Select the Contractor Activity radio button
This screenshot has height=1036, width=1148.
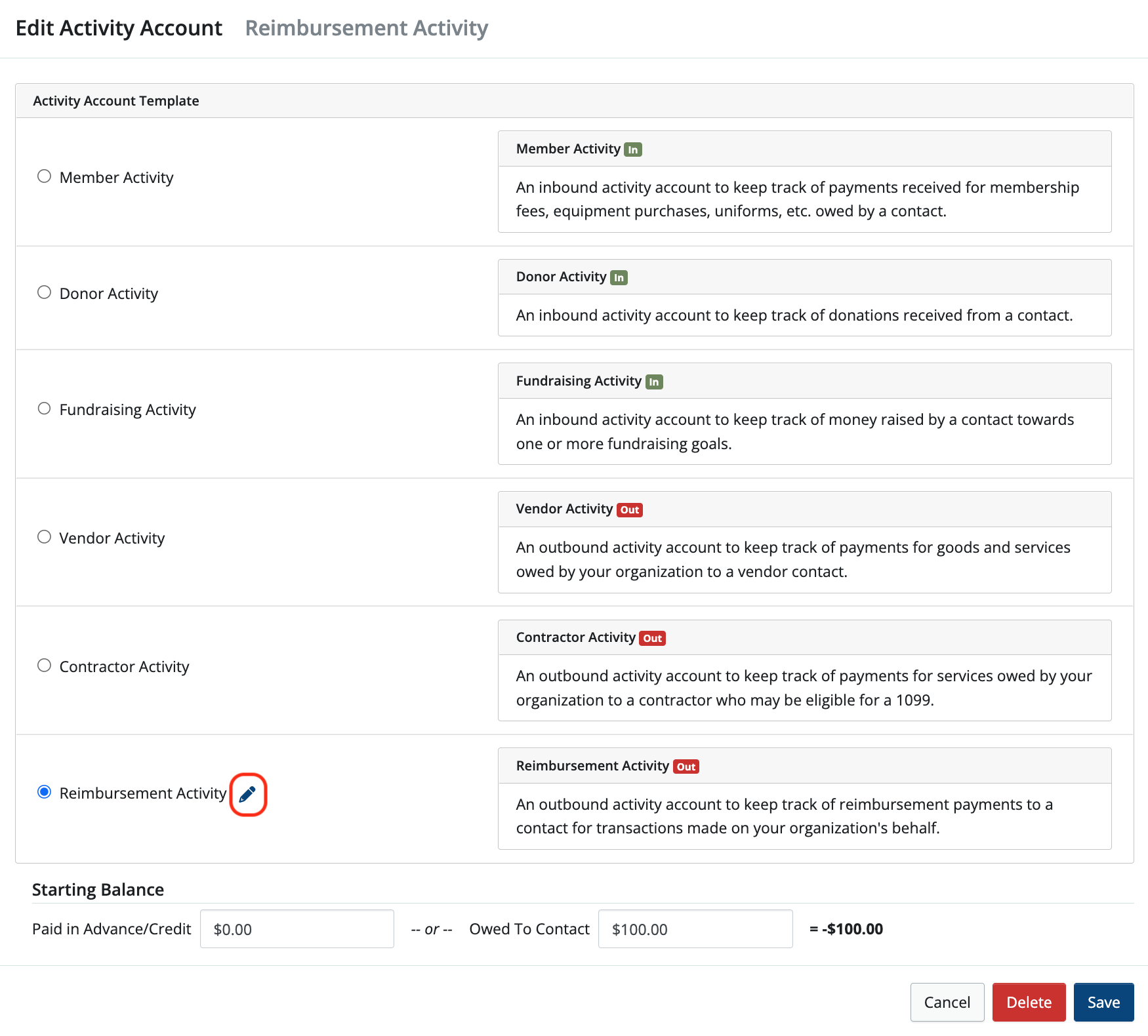click(44, 666)
